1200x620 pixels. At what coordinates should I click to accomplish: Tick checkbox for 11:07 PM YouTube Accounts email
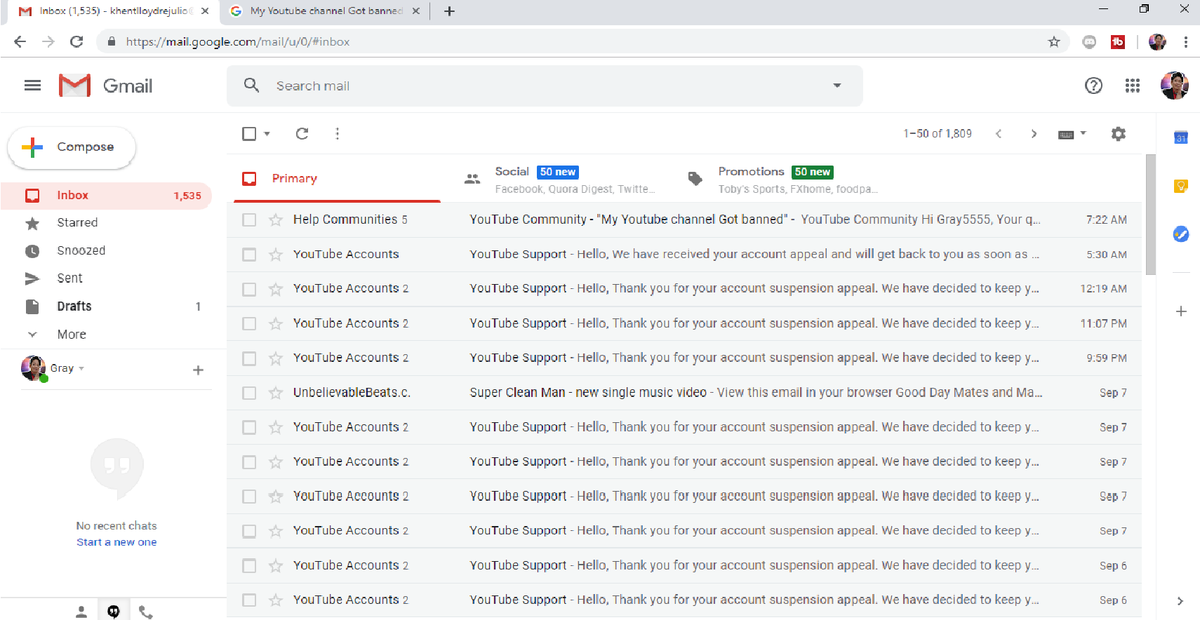[249, 324]
